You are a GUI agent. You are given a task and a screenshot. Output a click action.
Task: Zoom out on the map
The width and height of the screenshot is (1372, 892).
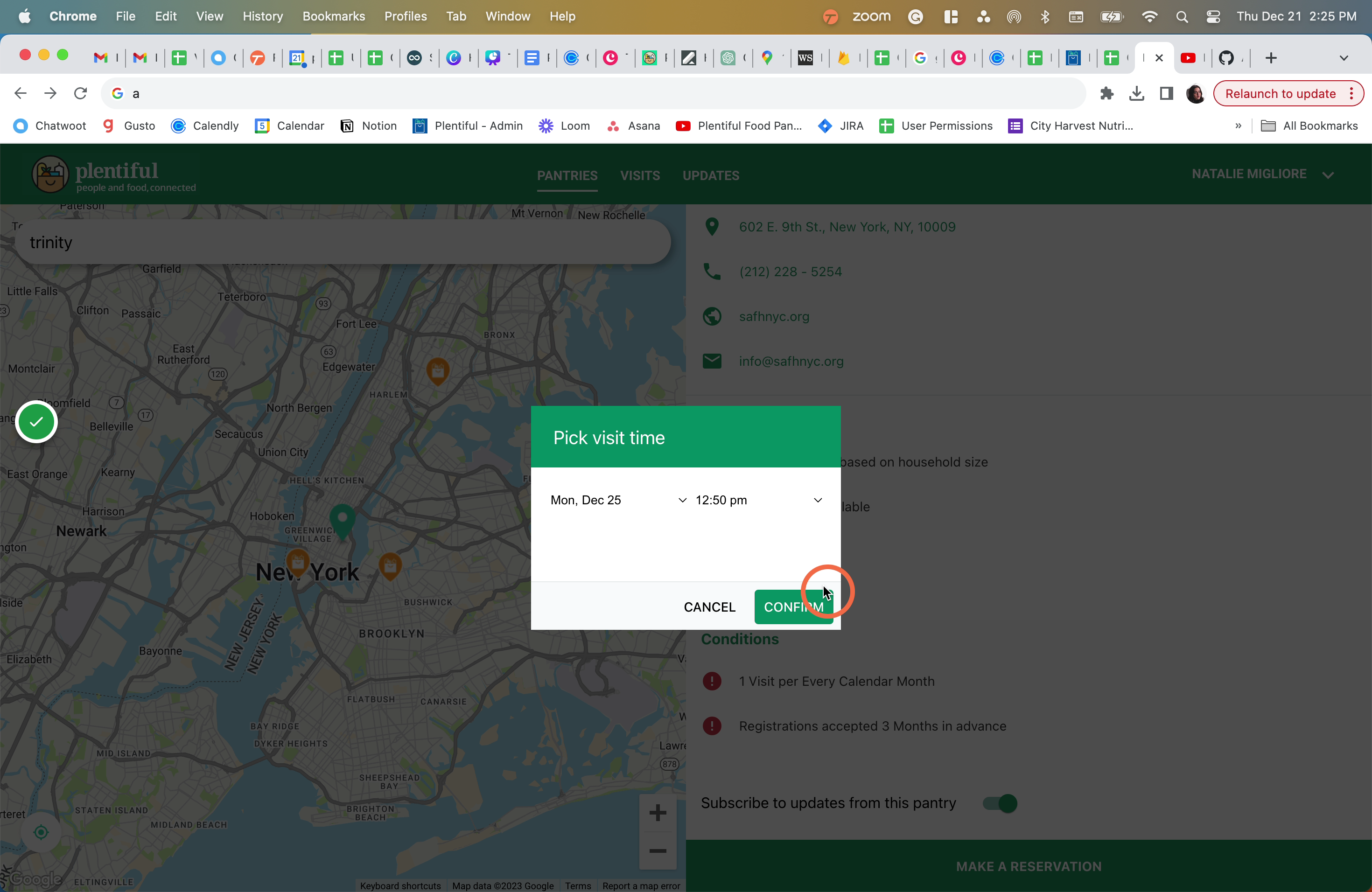coord(657,850)
